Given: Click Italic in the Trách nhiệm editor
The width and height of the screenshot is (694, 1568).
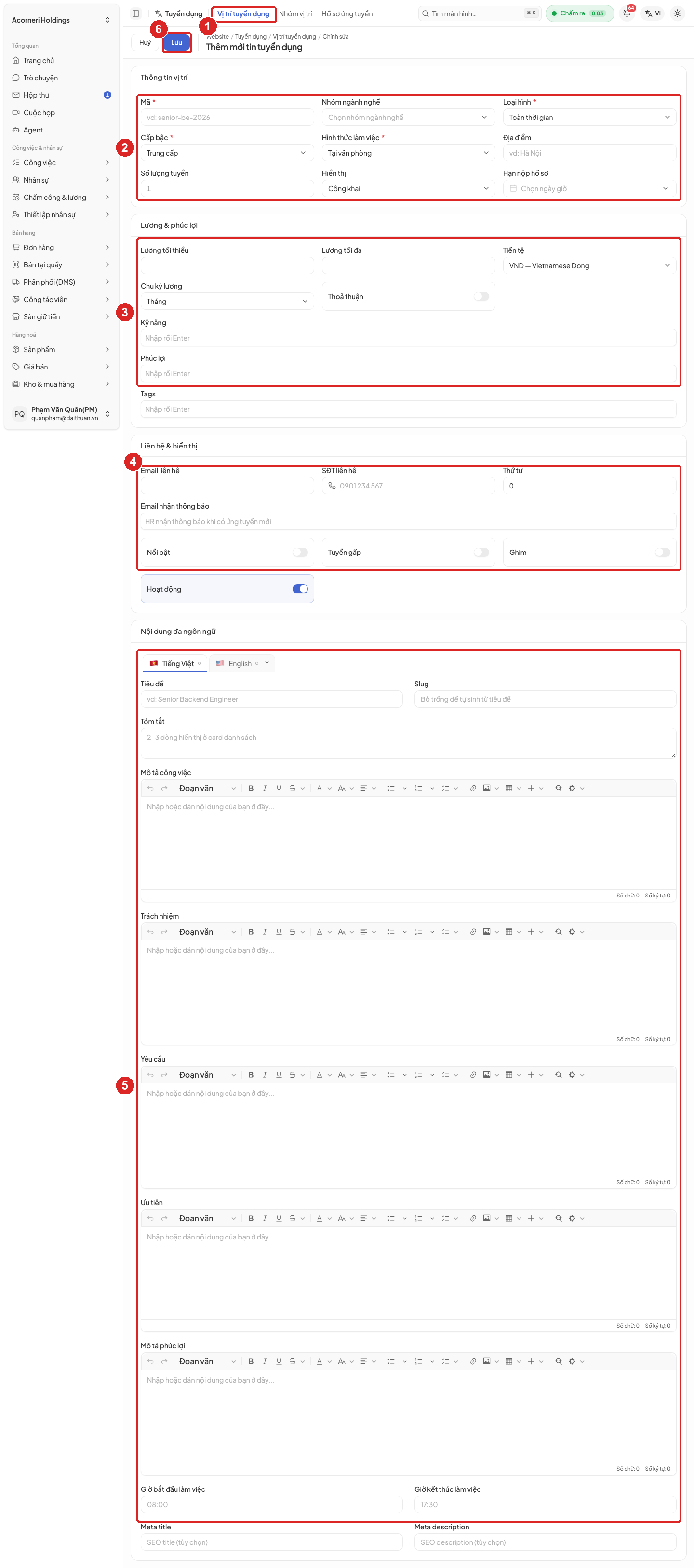Looking at the screenshot, I should click(x=265, y=932).
